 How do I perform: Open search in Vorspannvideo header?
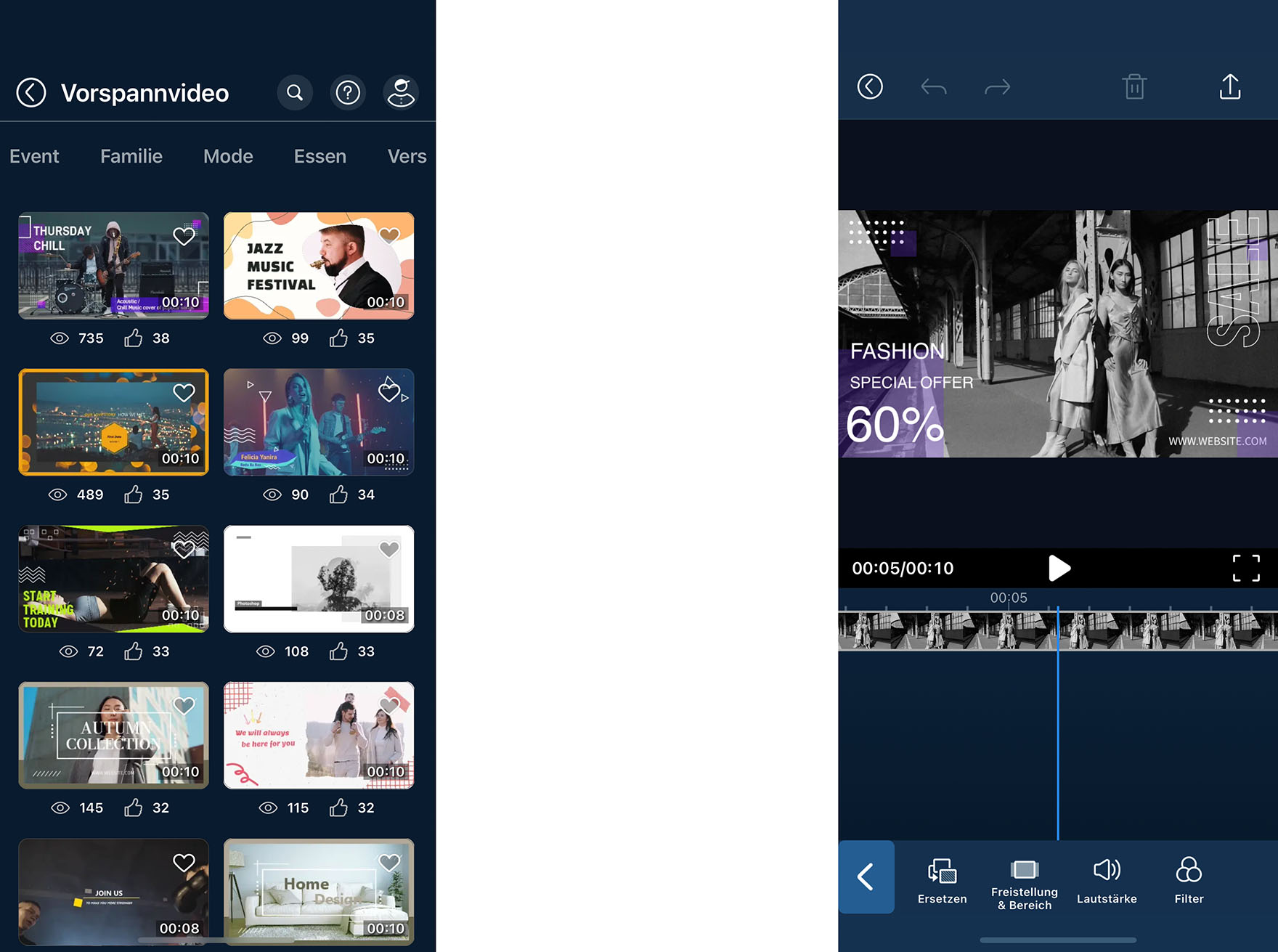pos(295,93)
